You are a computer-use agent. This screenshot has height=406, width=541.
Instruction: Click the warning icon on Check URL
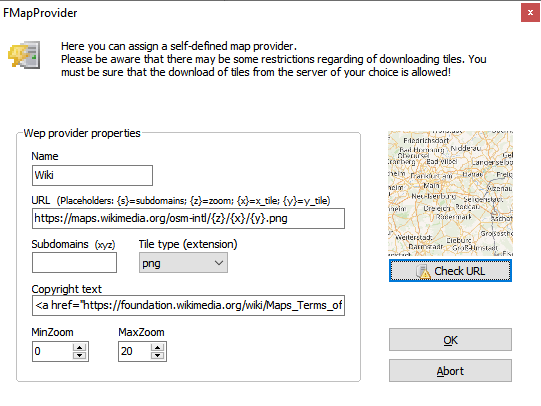(423, 271)
